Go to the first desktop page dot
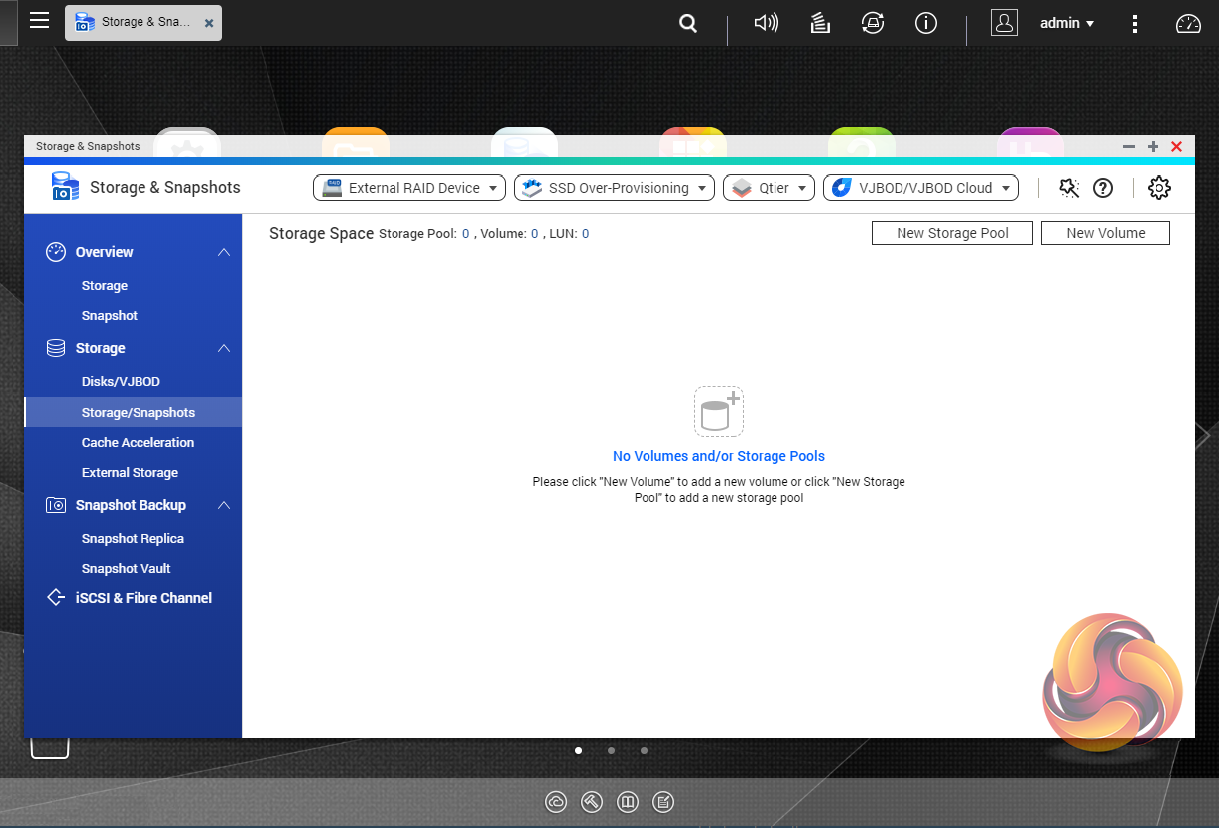Screen dimensions: 1219x829 pos(578,750)
